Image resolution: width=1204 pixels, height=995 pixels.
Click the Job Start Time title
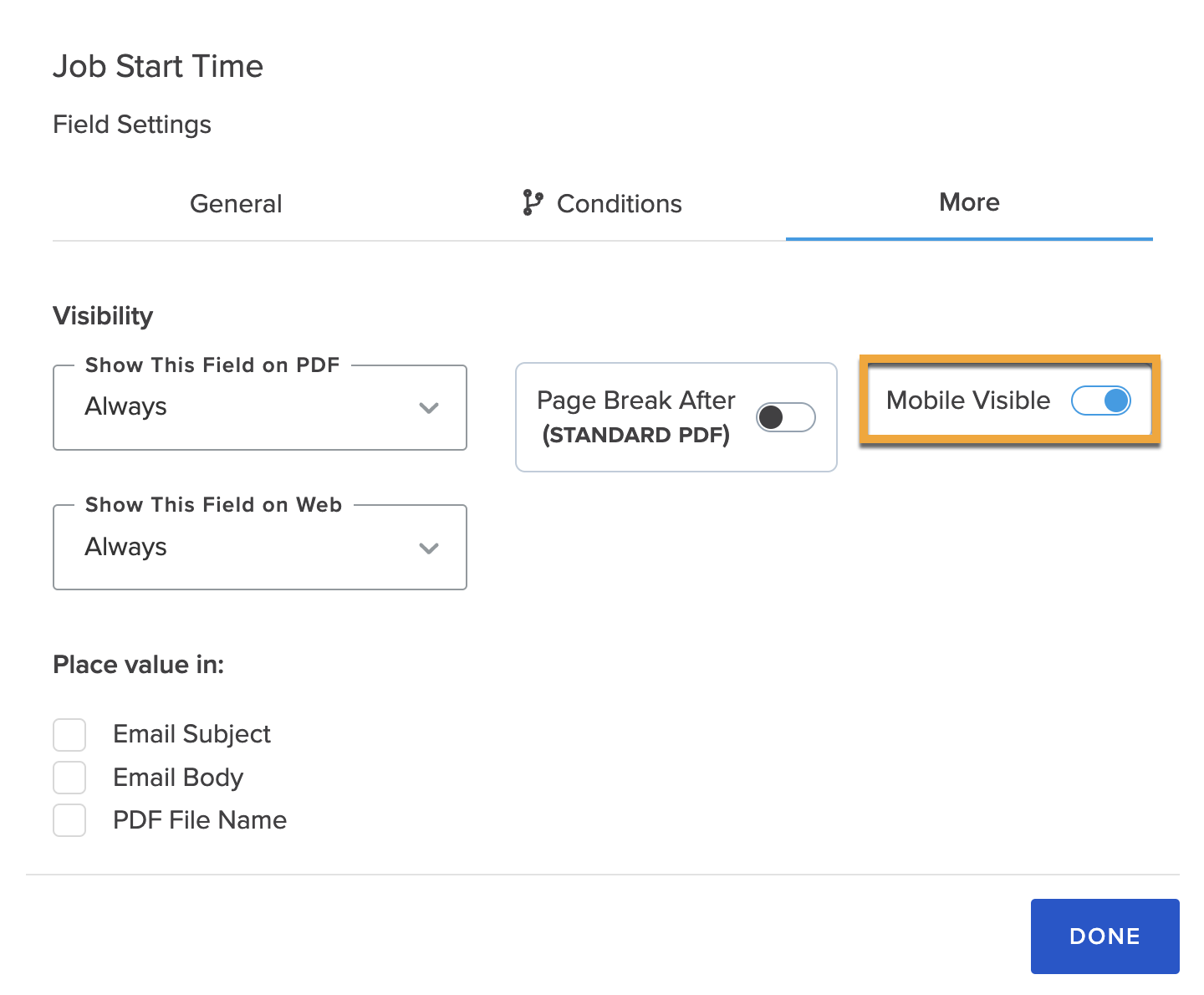(x=158, y=66)
